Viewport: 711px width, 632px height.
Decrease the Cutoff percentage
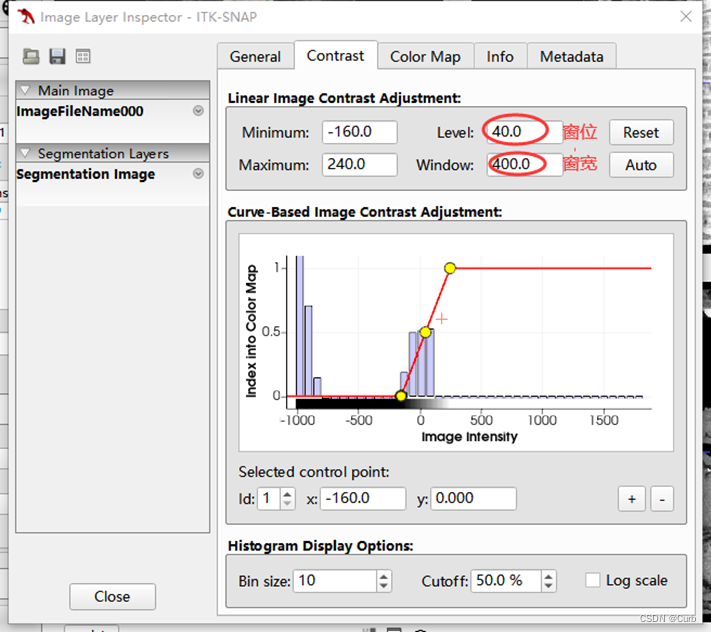pos(549,586)
